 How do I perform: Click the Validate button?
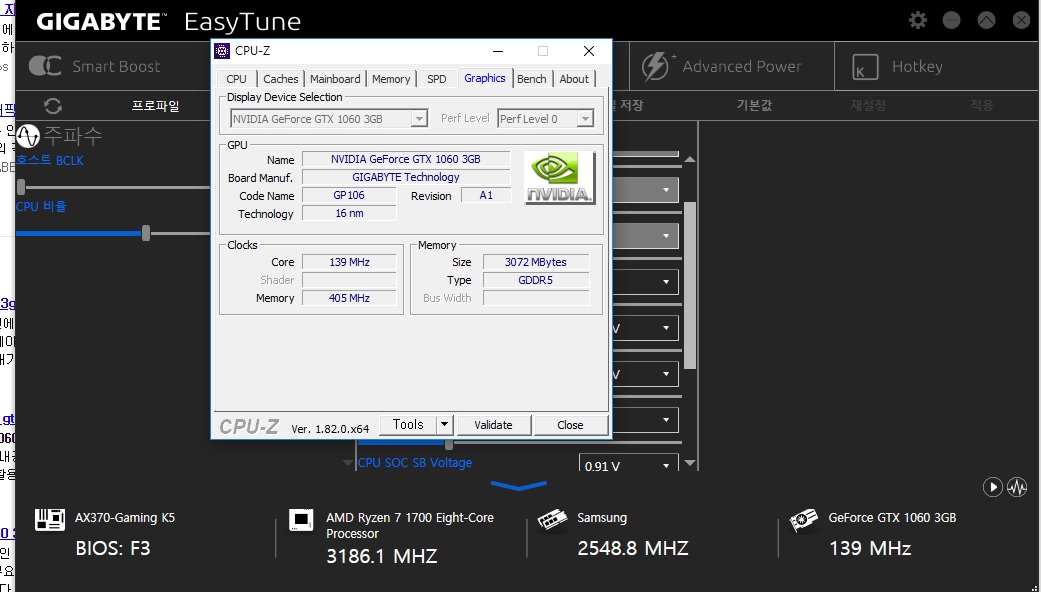(x=493, y=425)
